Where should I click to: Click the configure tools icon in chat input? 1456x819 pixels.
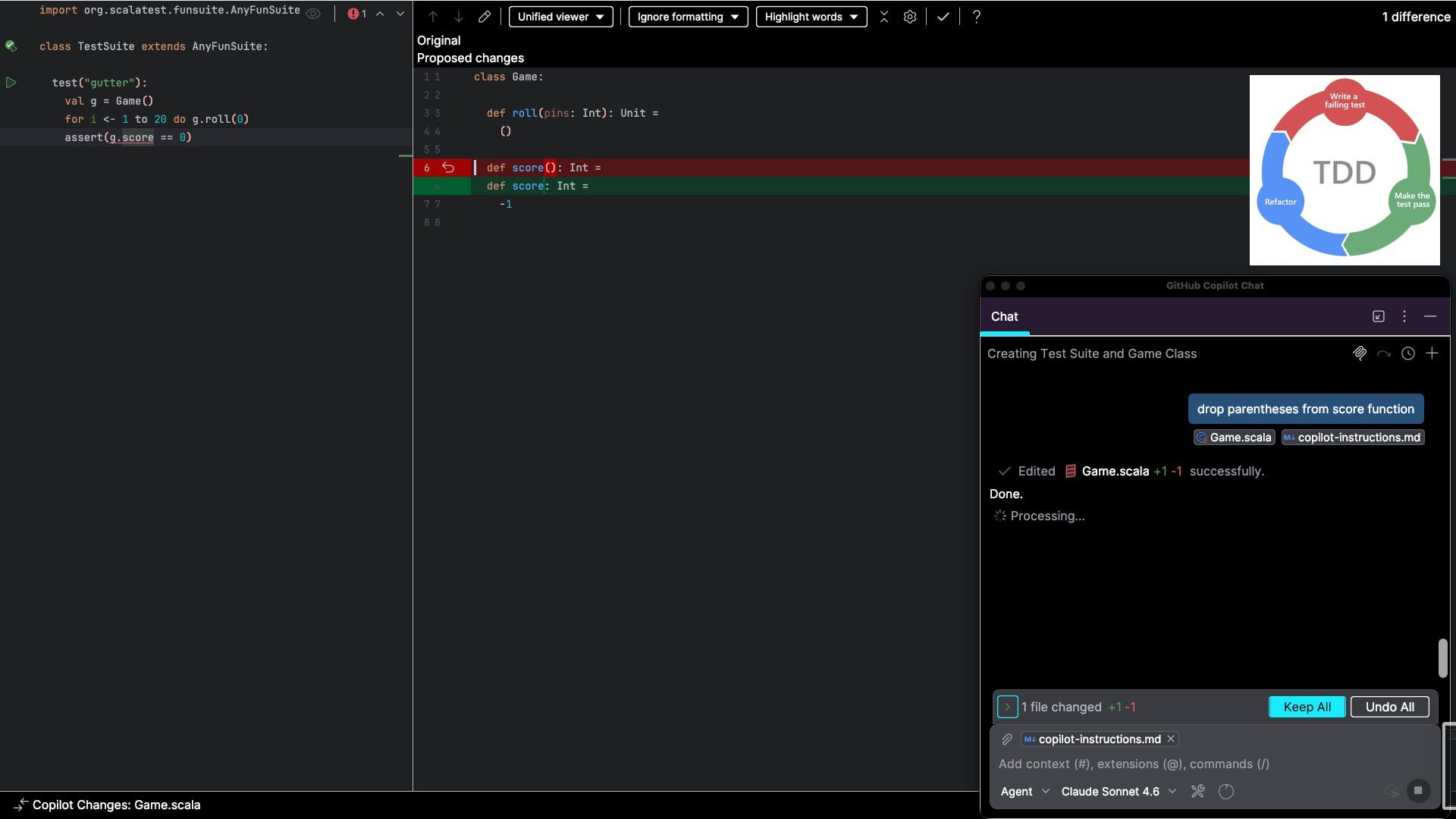(x=1197, y=792)
